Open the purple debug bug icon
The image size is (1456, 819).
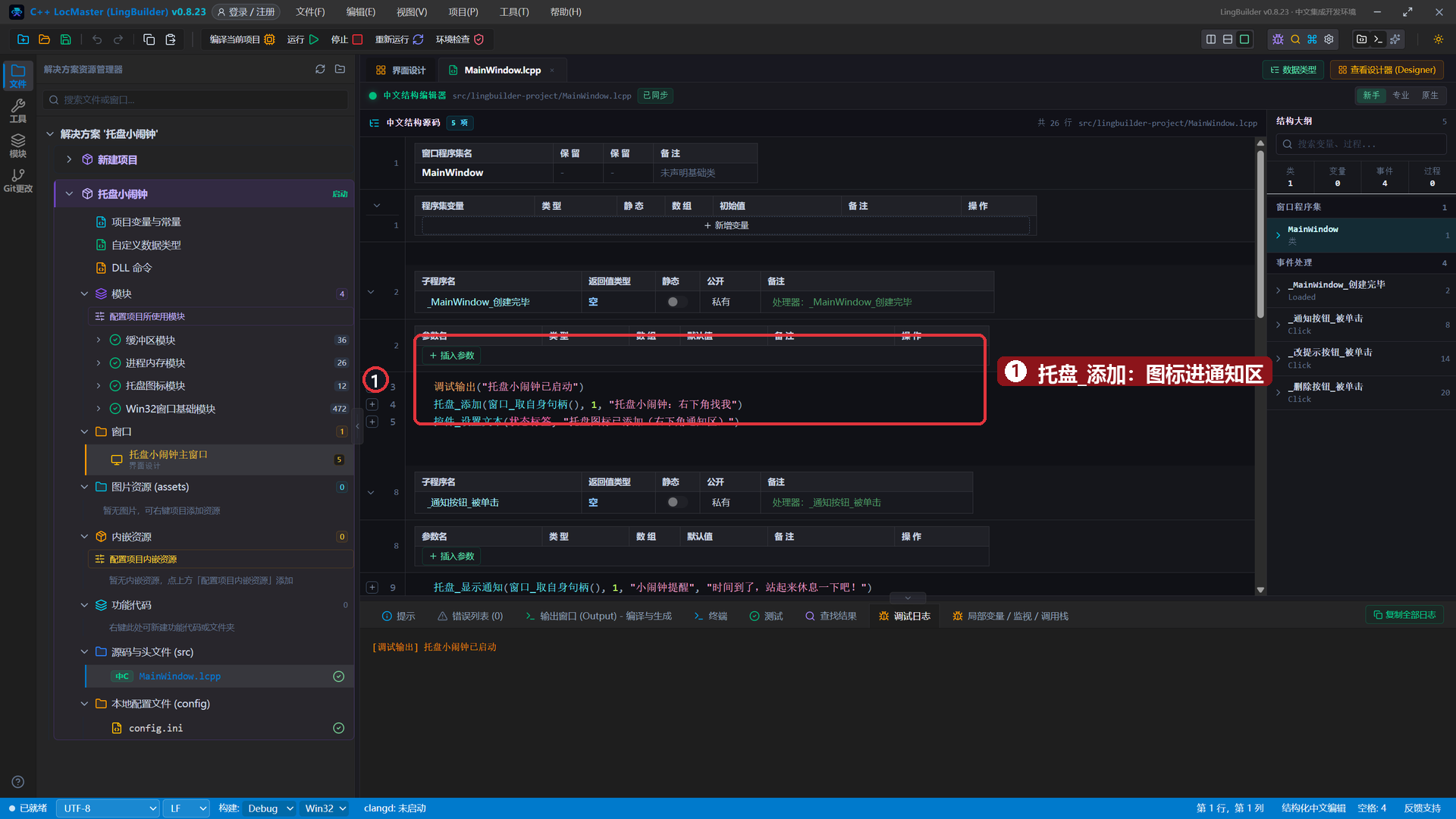coord(1278,39)
